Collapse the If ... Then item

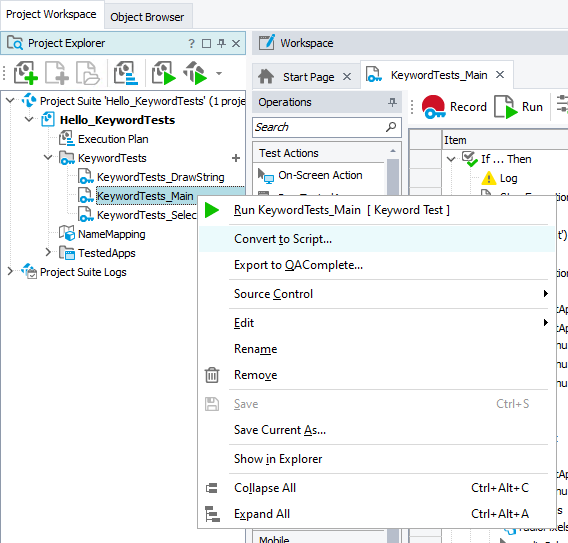451,159
